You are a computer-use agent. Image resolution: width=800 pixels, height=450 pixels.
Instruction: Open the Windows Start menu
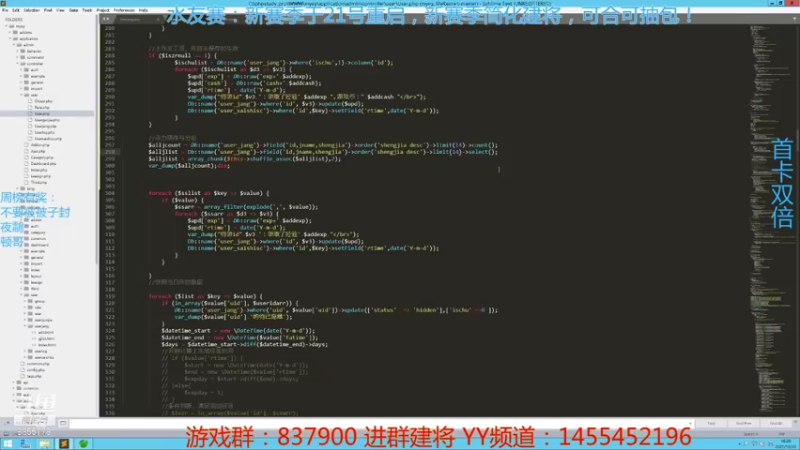[8, 444]
